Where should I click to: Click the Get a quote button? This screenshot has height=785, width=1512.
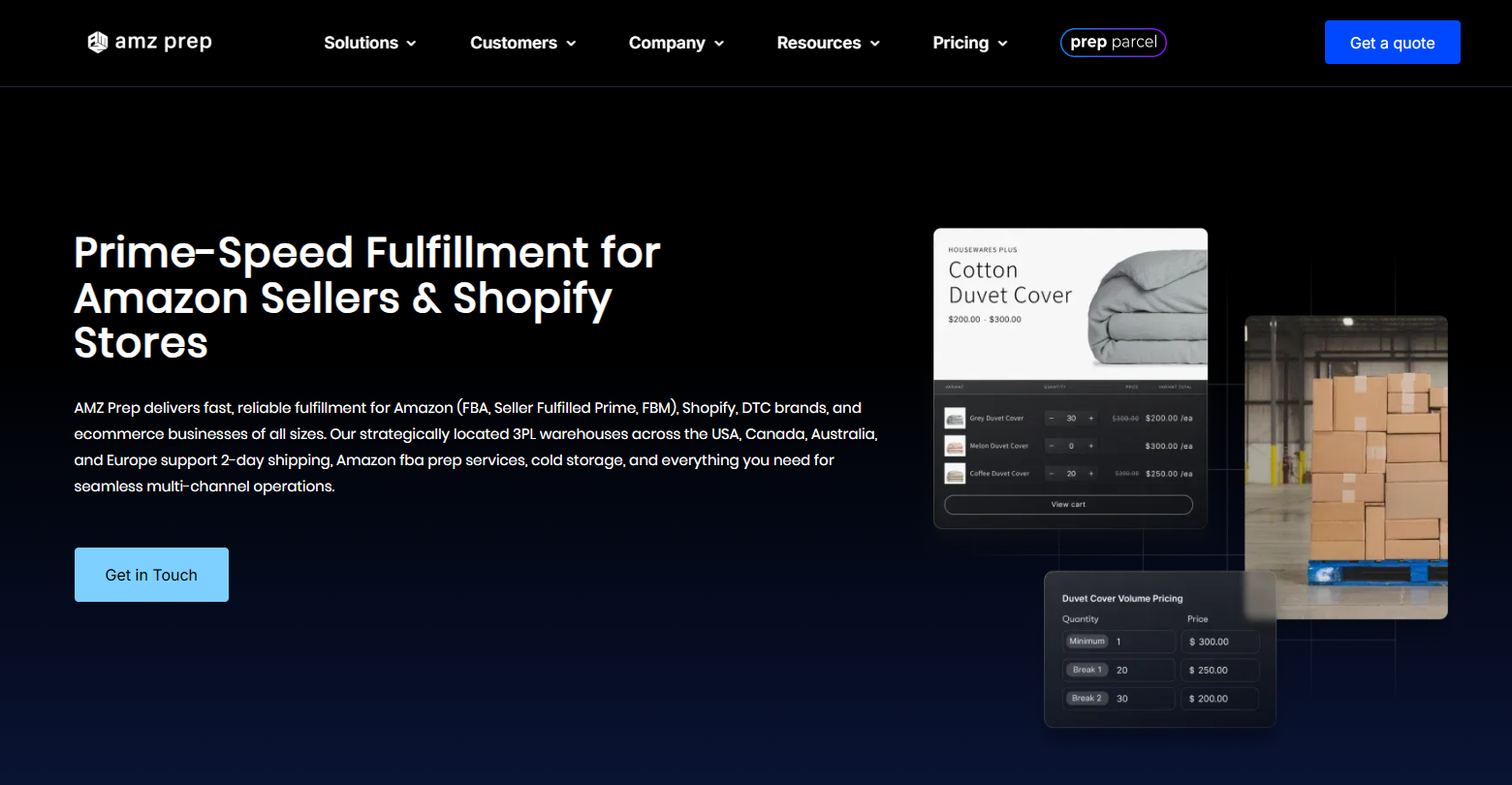pyautogui.click(x=1392, y=43)
